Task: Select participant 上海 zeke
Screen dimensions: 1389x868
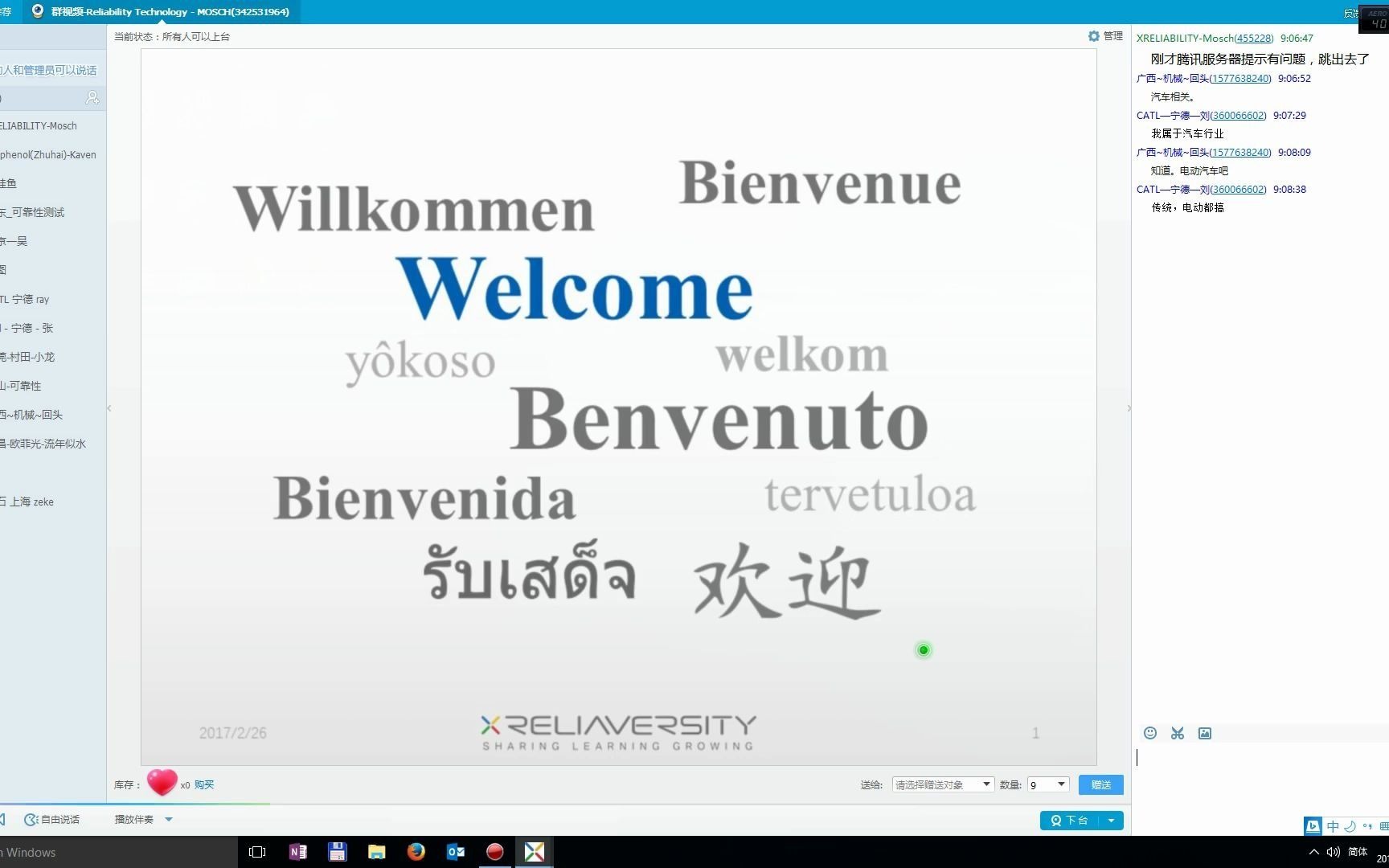Action: point(53,502)
